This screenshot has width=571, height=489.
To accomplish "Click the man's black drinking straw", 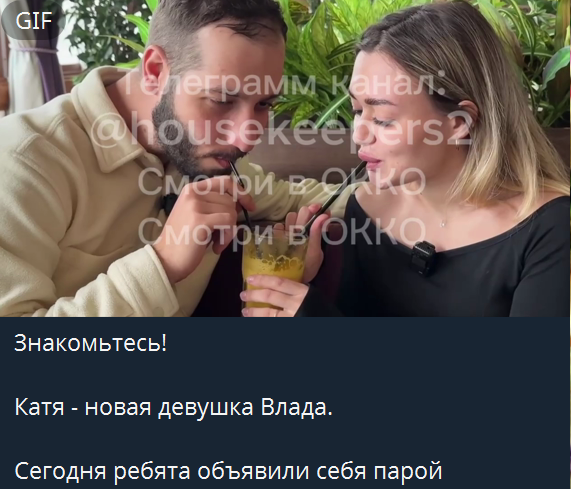I will (x=241, y=195).
